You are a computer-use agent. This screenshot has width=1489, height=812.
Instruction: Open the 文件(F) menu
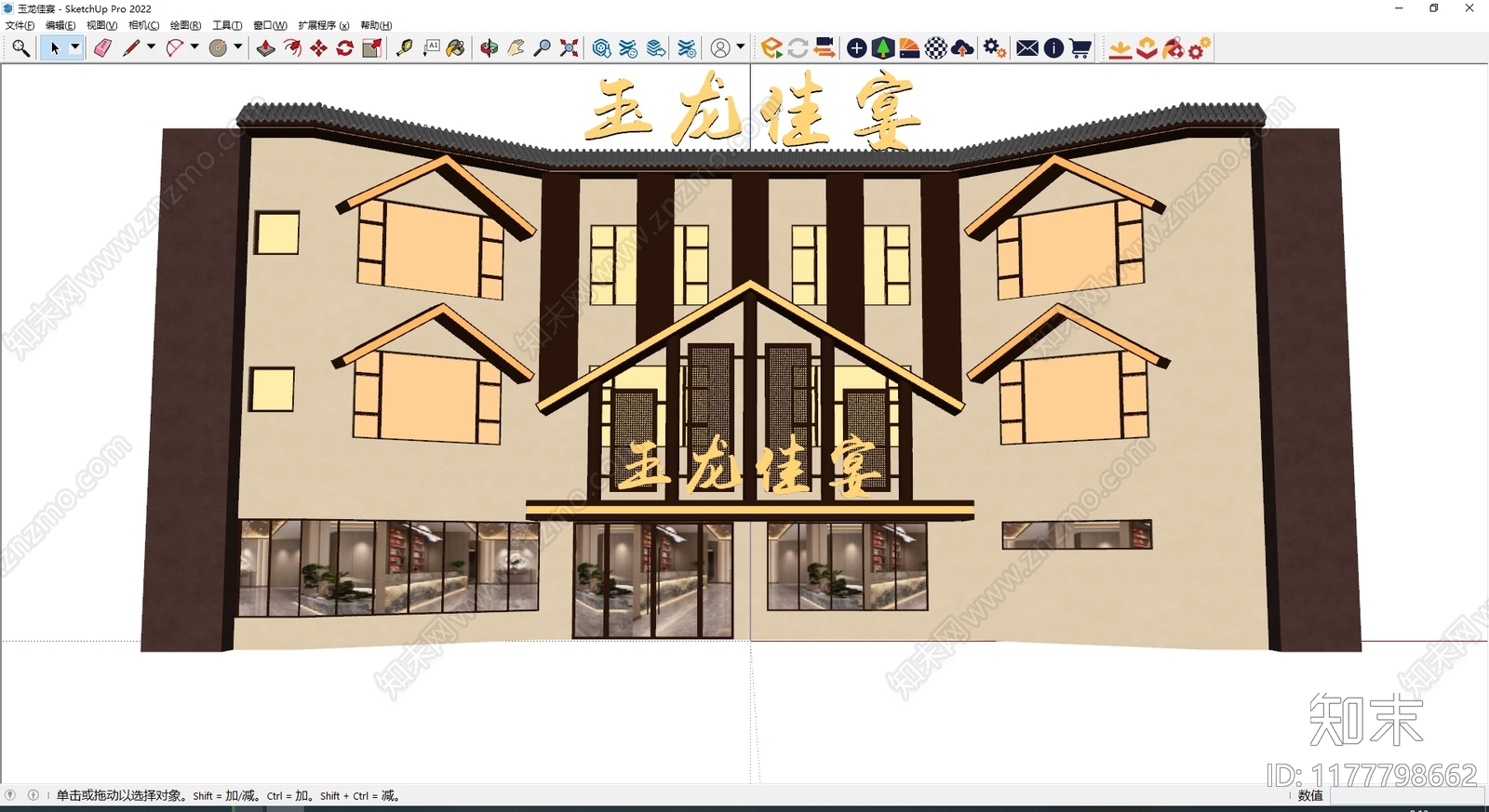(20, 25)
